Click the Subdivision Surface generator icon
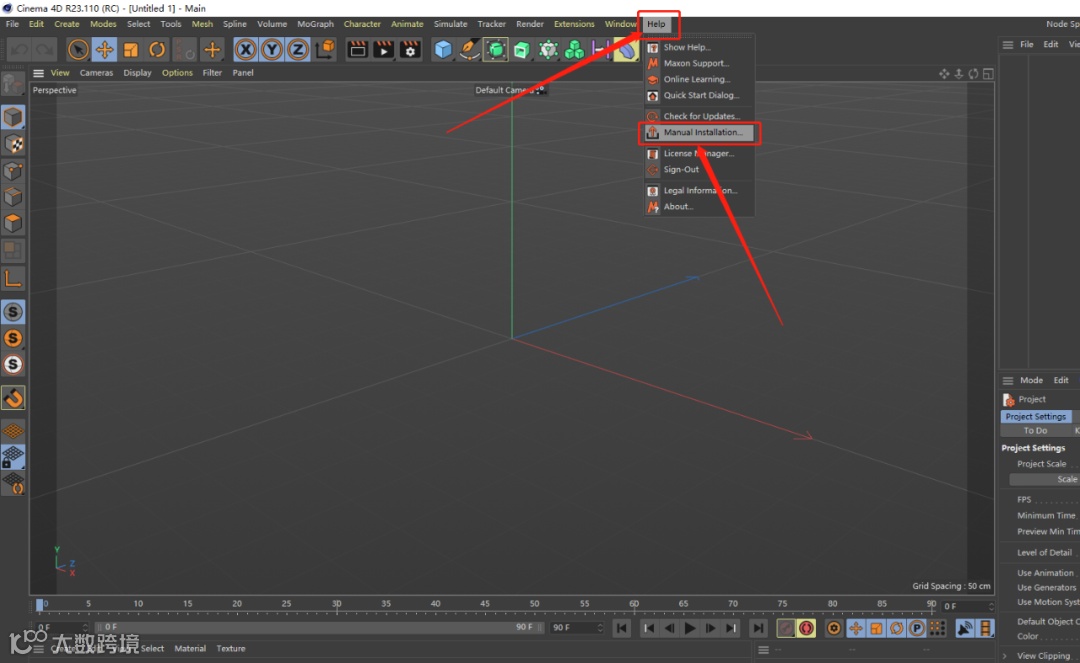This screenshot has height=663, width=1080. click(x=495, y=50)
